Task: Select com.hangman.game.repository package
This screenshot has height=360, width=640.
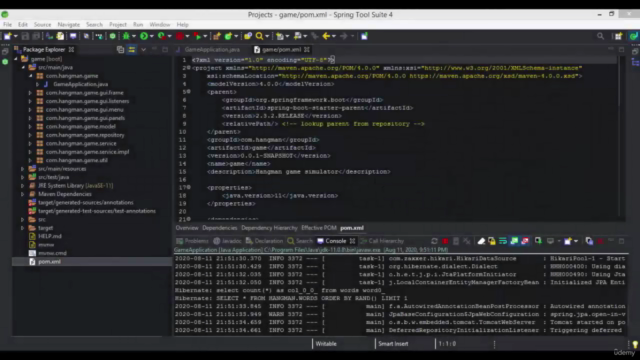Action: [x=85, y=135]
